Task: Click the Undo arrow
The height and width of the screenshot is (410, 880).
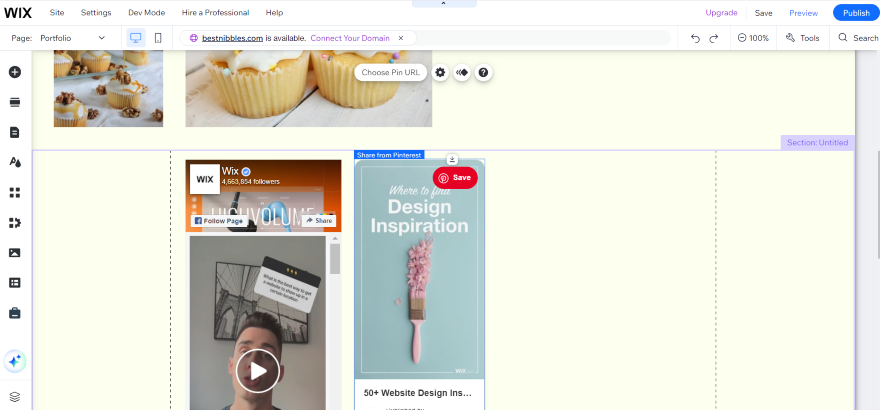Action: pos(695,38)
